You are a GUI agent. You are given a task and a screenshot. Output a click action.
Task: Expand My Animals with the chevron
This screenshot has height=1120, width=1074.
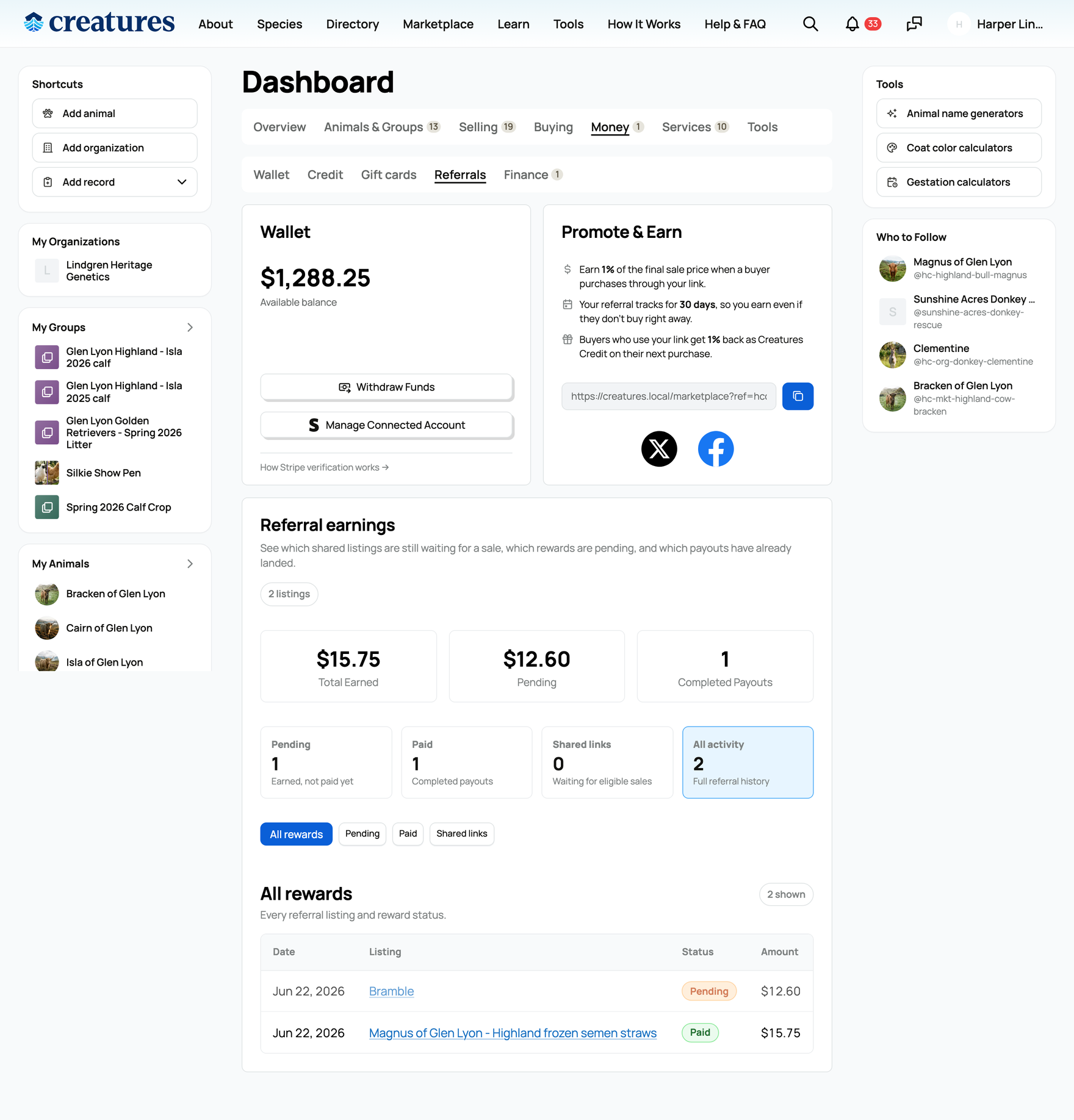(x=190, y=564)
